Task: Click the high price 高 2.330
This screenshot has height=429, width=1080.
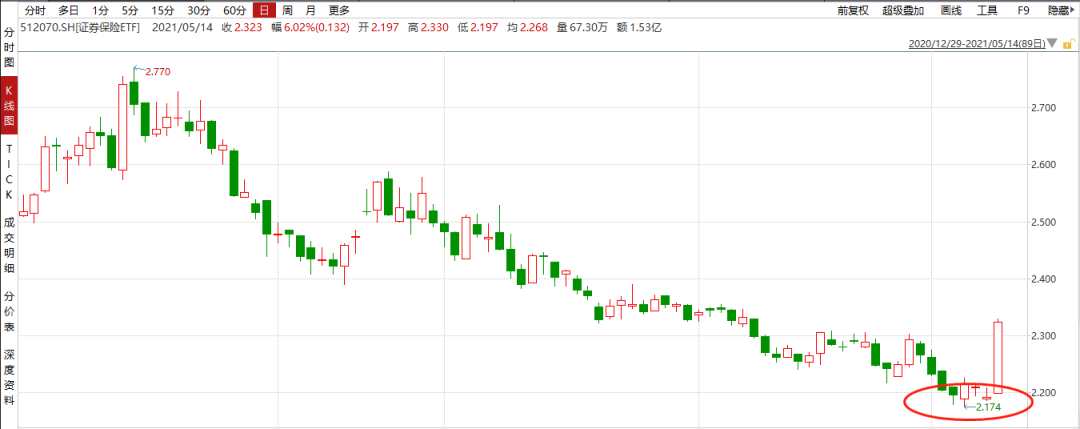Action: coord(428,28)
